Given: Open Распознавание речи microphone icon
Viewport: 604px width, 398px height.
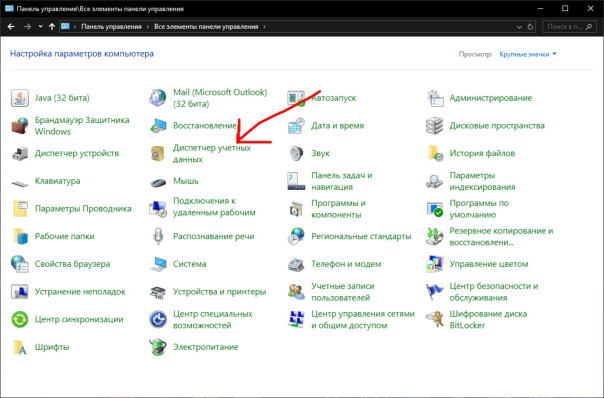Looking at the screenshot, I should (158, 236).
